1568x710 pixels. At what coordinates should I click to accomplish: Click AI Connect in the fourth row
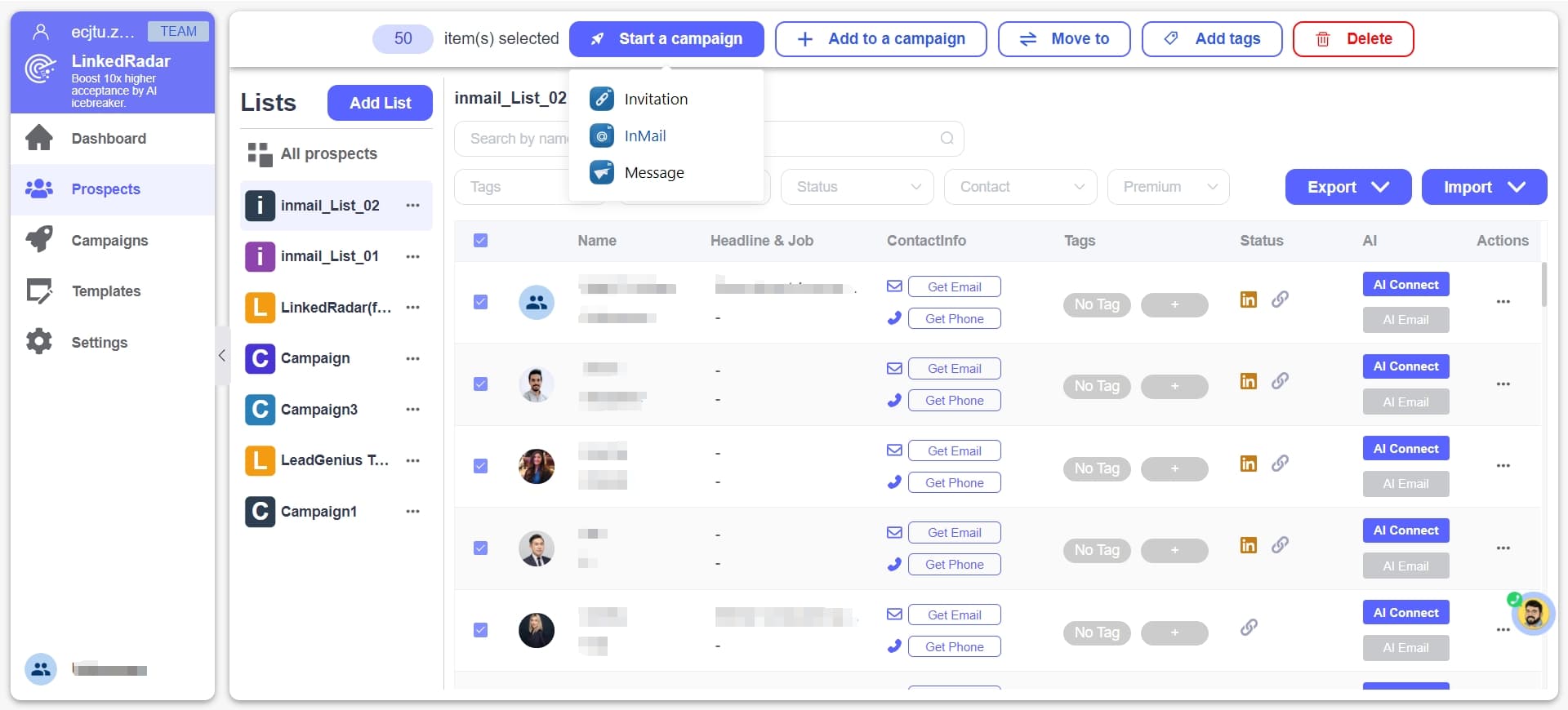pyautogui.click(x=1405, y=530)
